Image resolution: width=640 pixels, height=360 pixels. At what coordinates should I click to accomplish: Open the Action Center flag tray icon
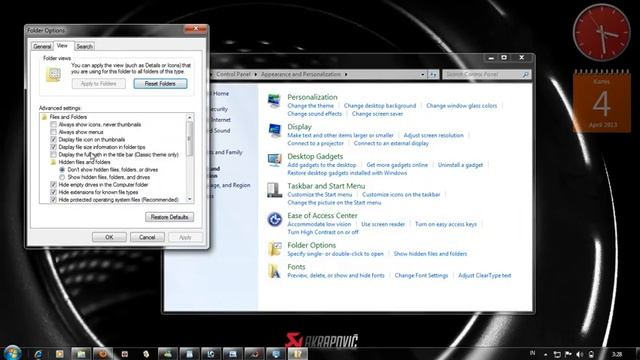(x=568, y=354)
